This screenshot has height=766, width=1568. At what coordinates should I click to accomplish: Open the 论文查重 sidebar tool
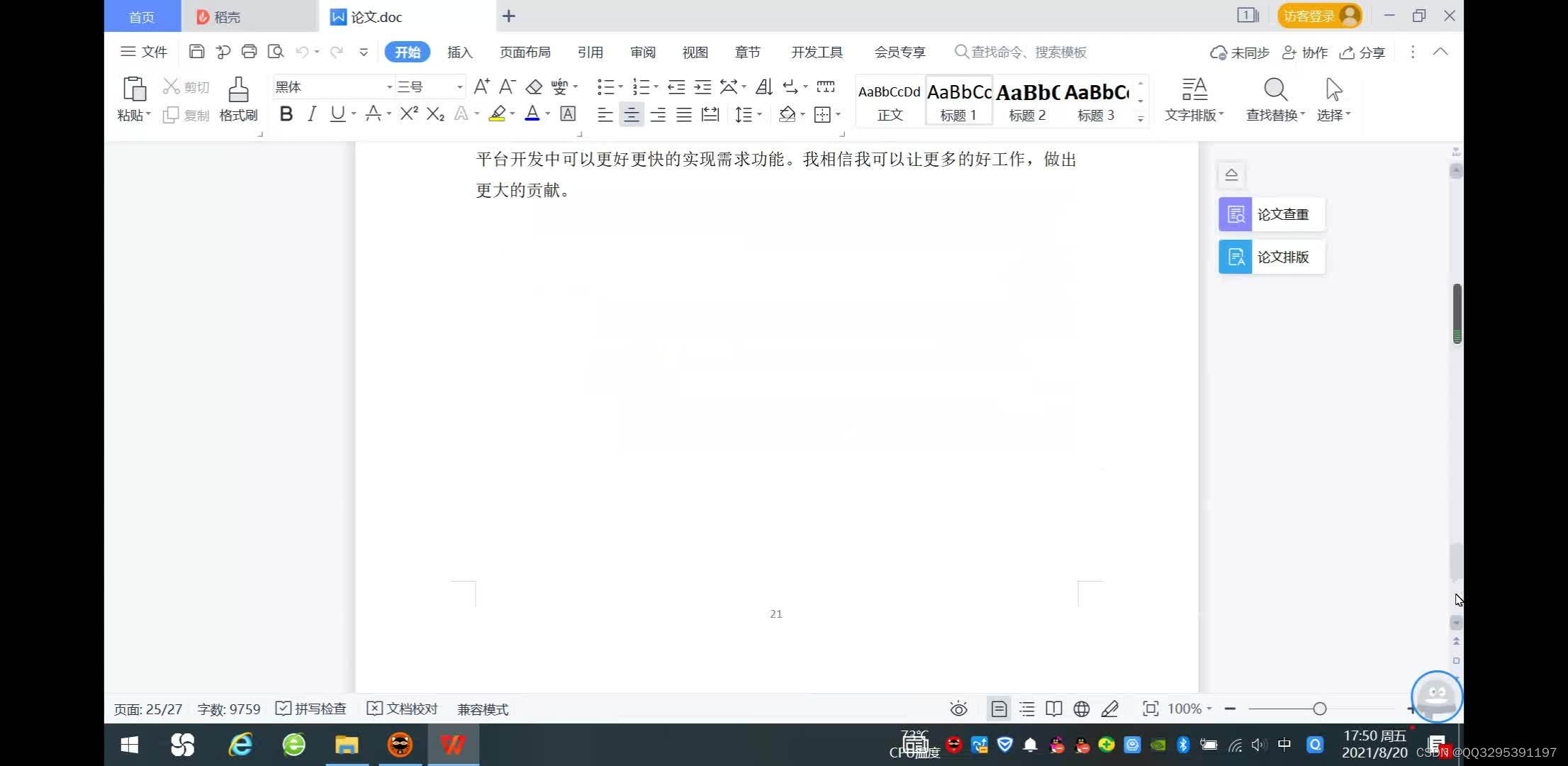point(1272,214)
